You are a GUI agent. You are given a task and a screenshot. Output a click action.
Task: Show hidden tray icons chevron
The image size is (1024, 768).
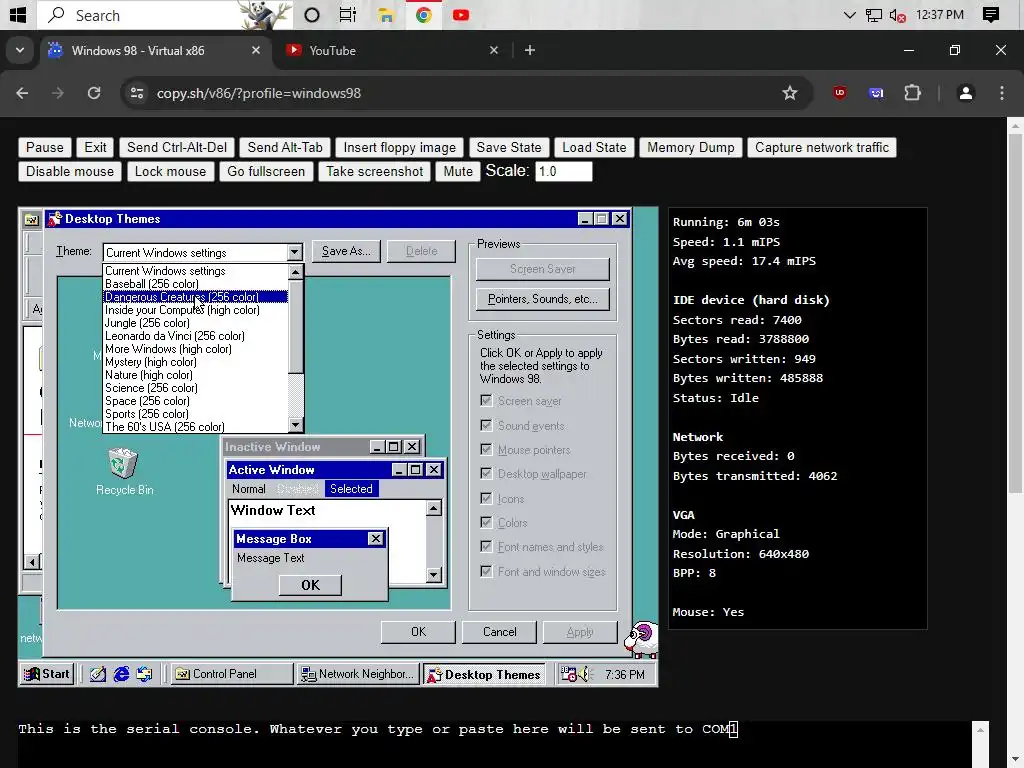(849, 14)
